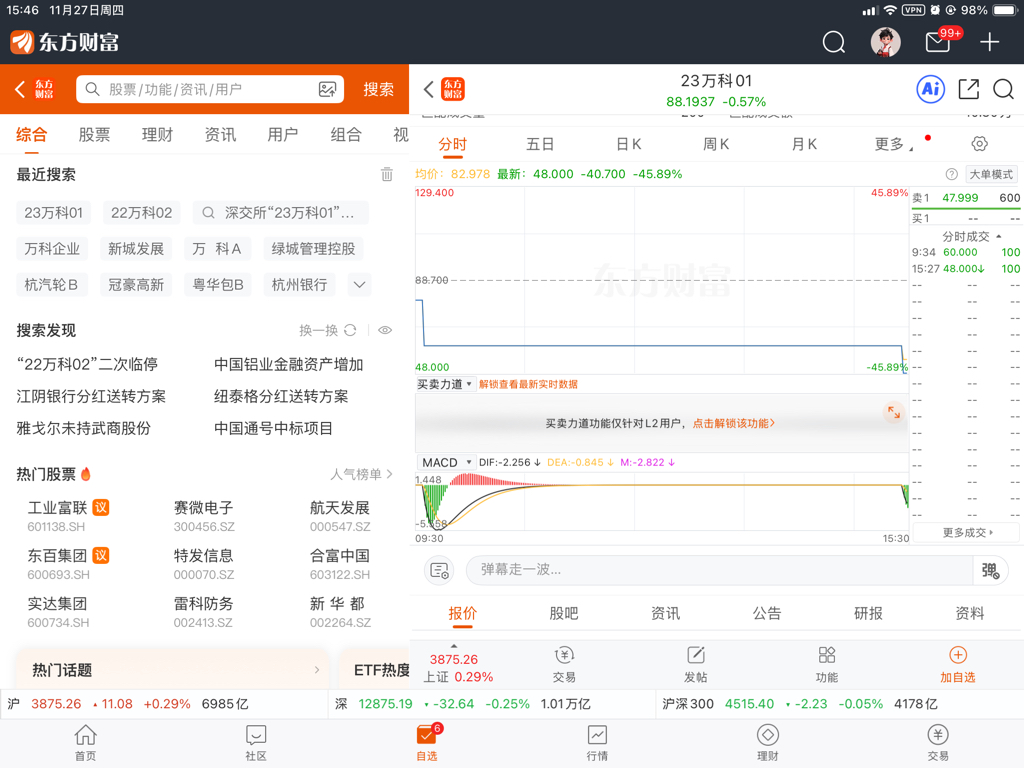
Task: Open 更多成交 for more trades
Action: tap(967, 533)
